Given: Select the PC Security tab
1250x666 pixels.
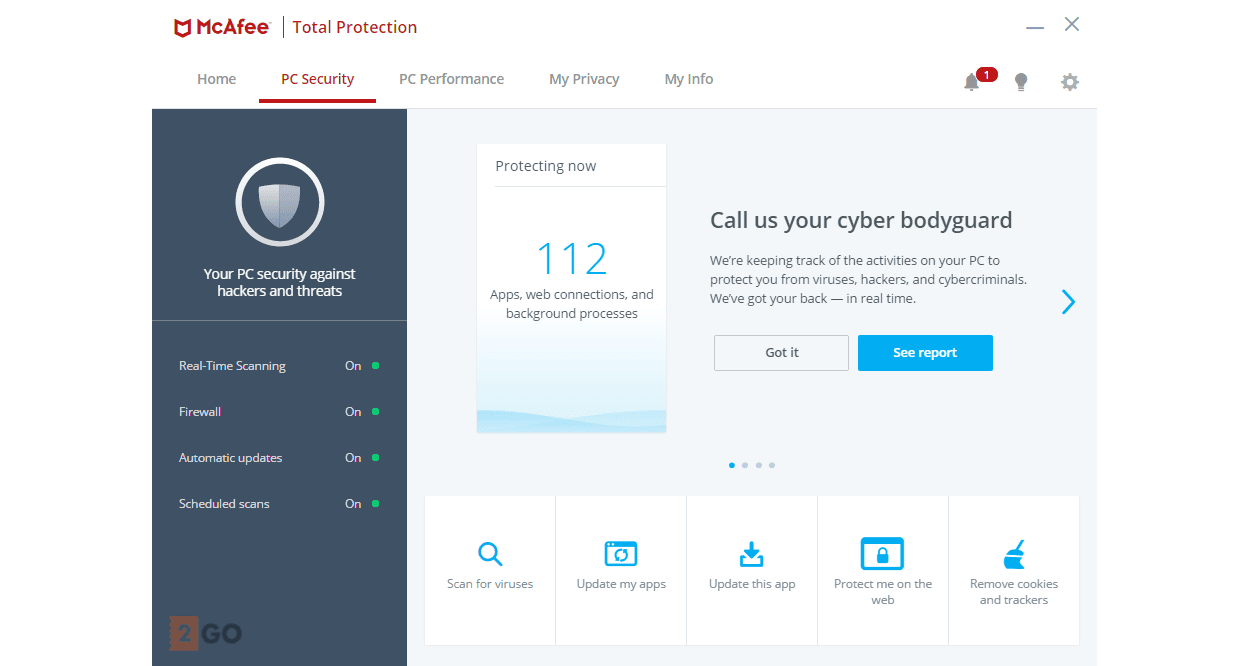Looking at the screenshot, I should (317, 79).
